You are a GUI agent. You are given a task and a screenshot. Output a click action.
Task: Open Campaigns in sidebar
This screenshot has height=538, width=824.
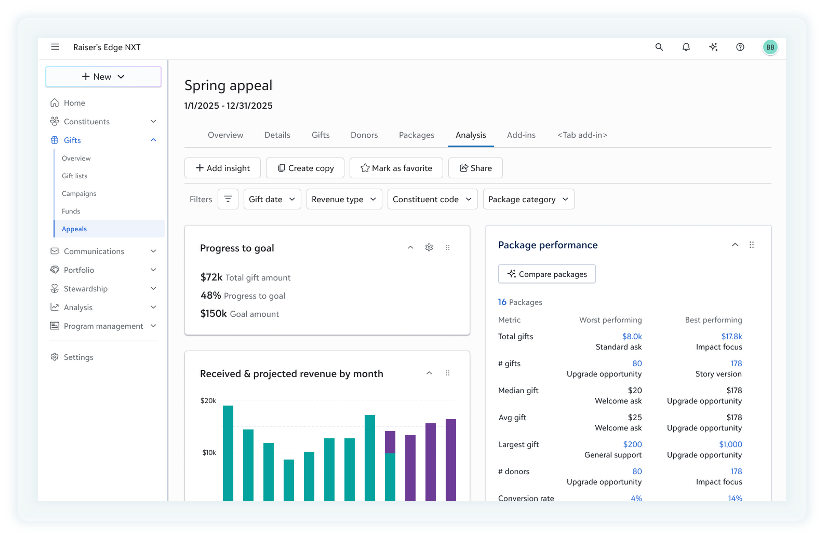pos(79,193)
